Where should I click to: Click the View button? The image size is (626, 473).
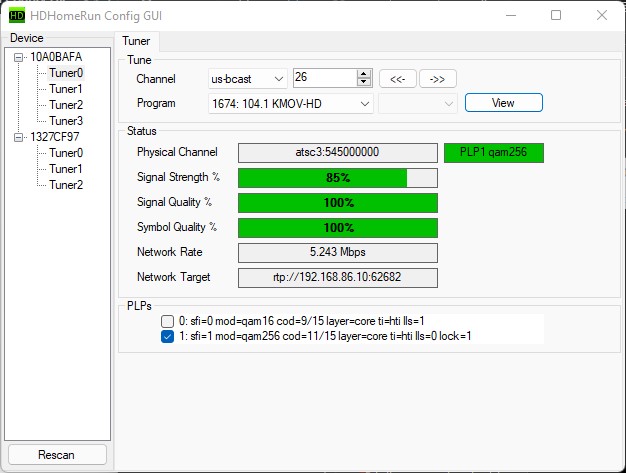coord(503,103)
